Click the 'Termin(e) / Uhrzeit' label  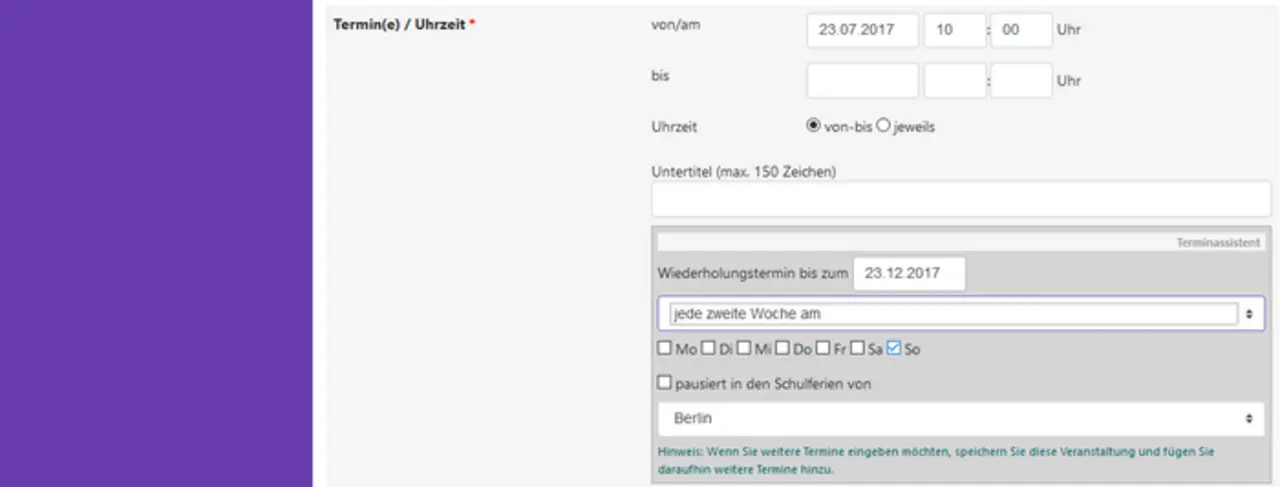tap(403, 24)
